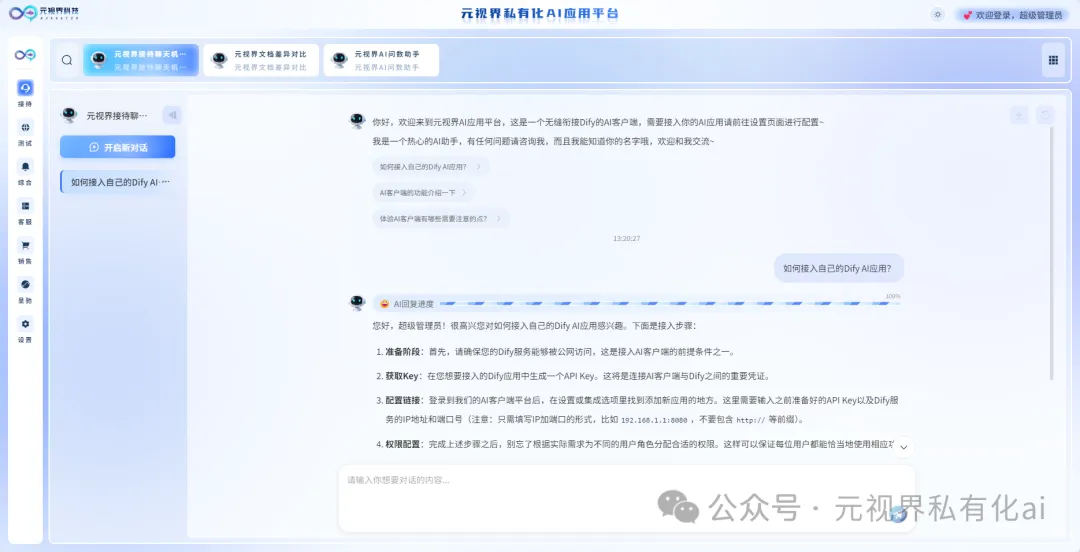The width and height of the screenshot is (1080, 552).
Task: Click the emoji icon in AI回复进度 bar
Action: click(385, 303)
